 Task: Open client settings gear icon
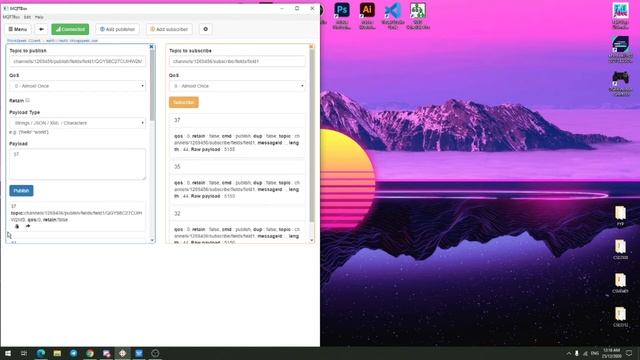206,29
